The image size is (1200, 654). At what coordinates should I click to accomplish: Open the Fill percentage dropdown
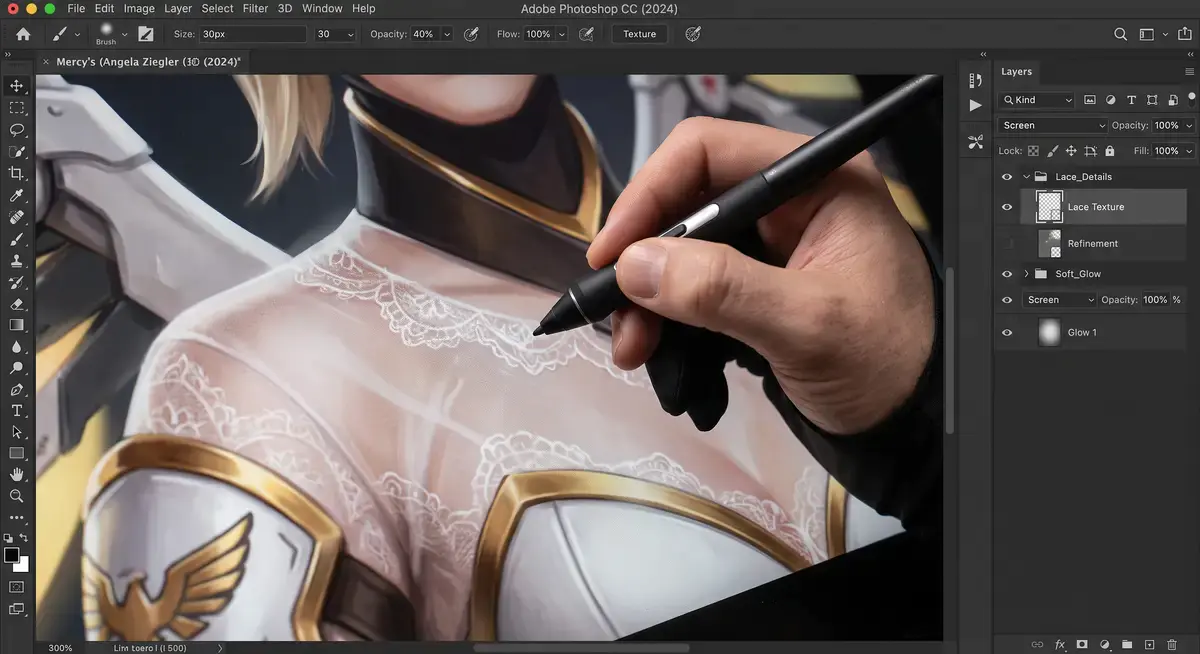1188,151
